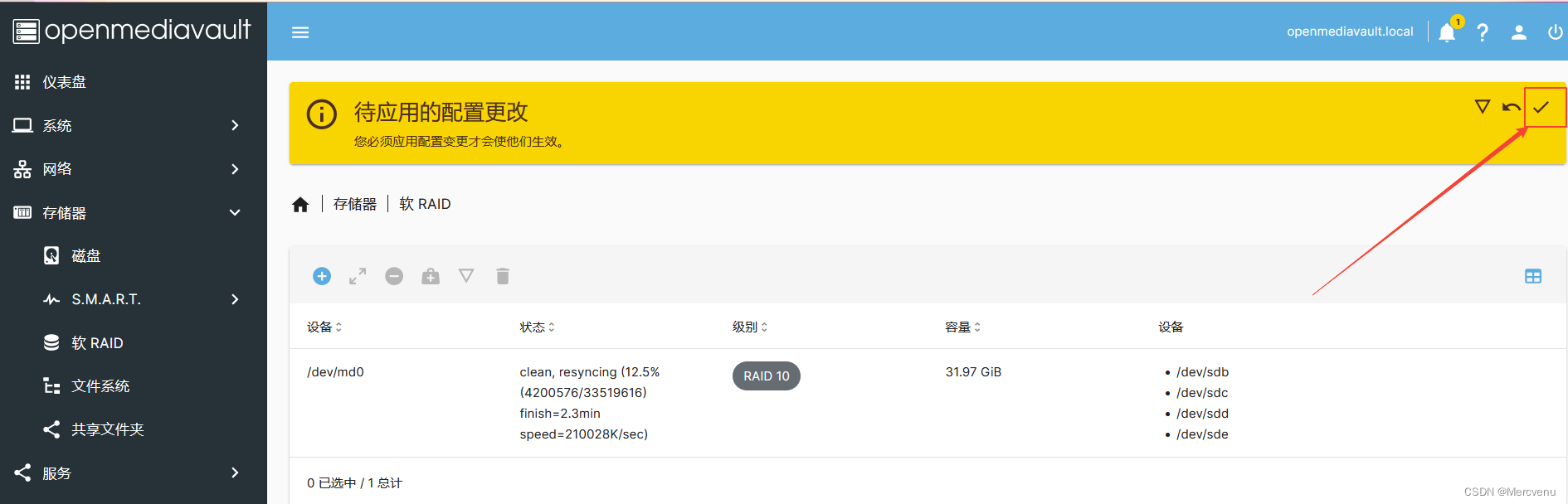
Task: Click /dev/sdb in device list
Action: 1202,372
